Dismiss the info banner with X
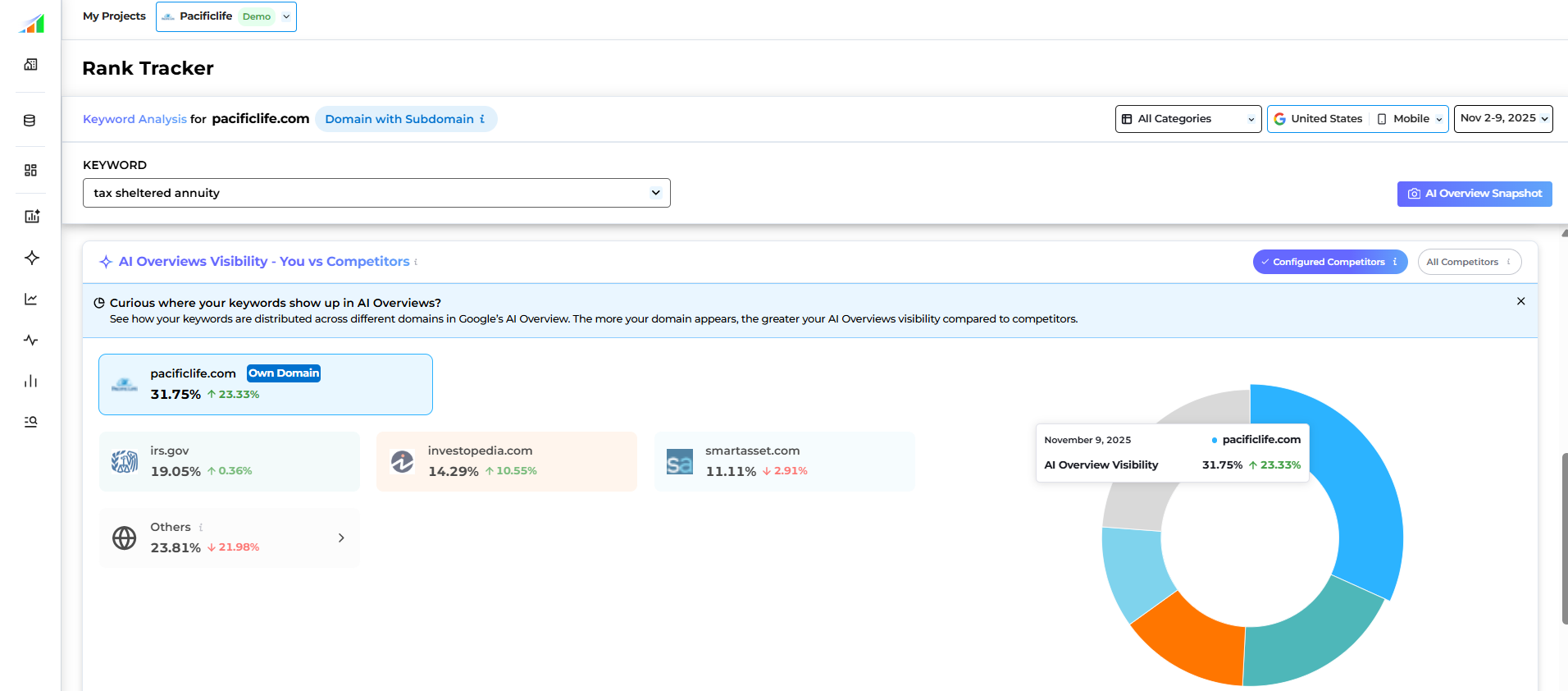 click(1521, 301)
